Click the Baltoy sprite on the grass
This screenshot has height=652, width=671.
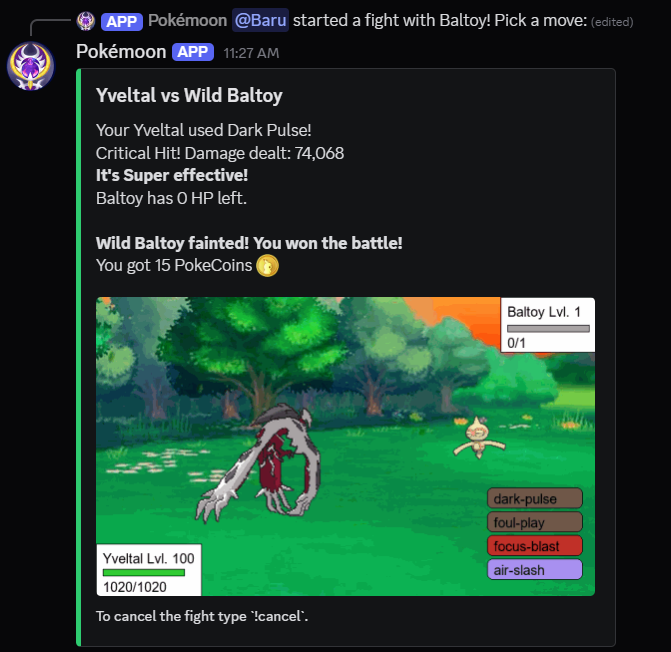coord(479,438)
